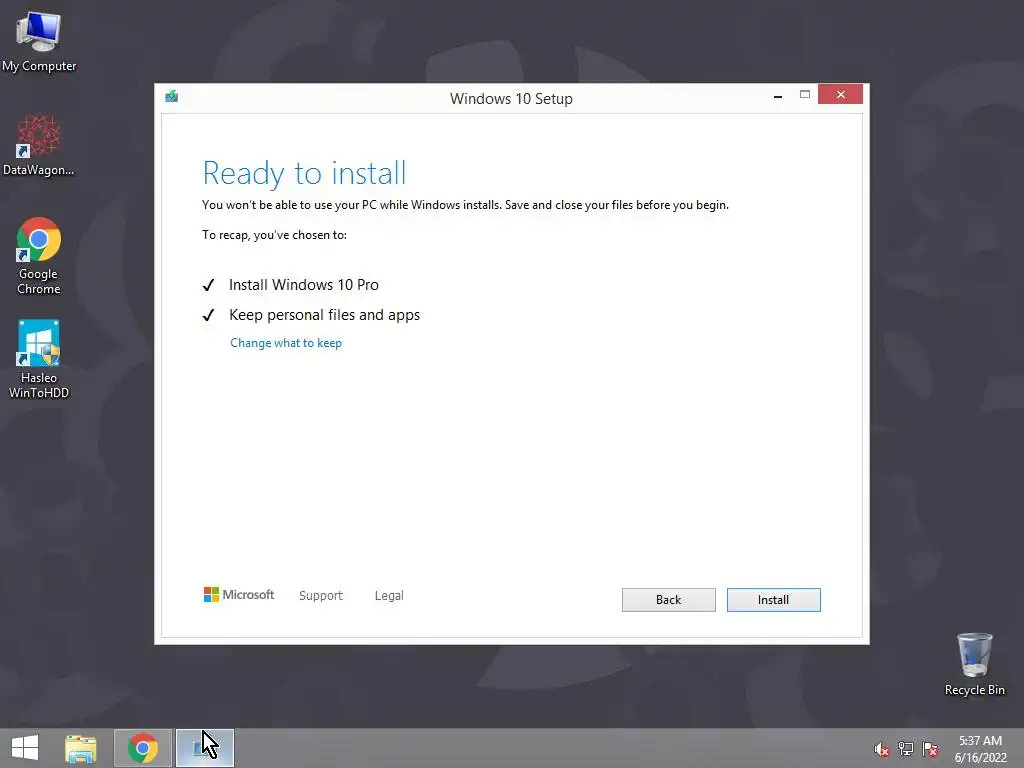Click the 'Ready to install' heading

point(304,173)
